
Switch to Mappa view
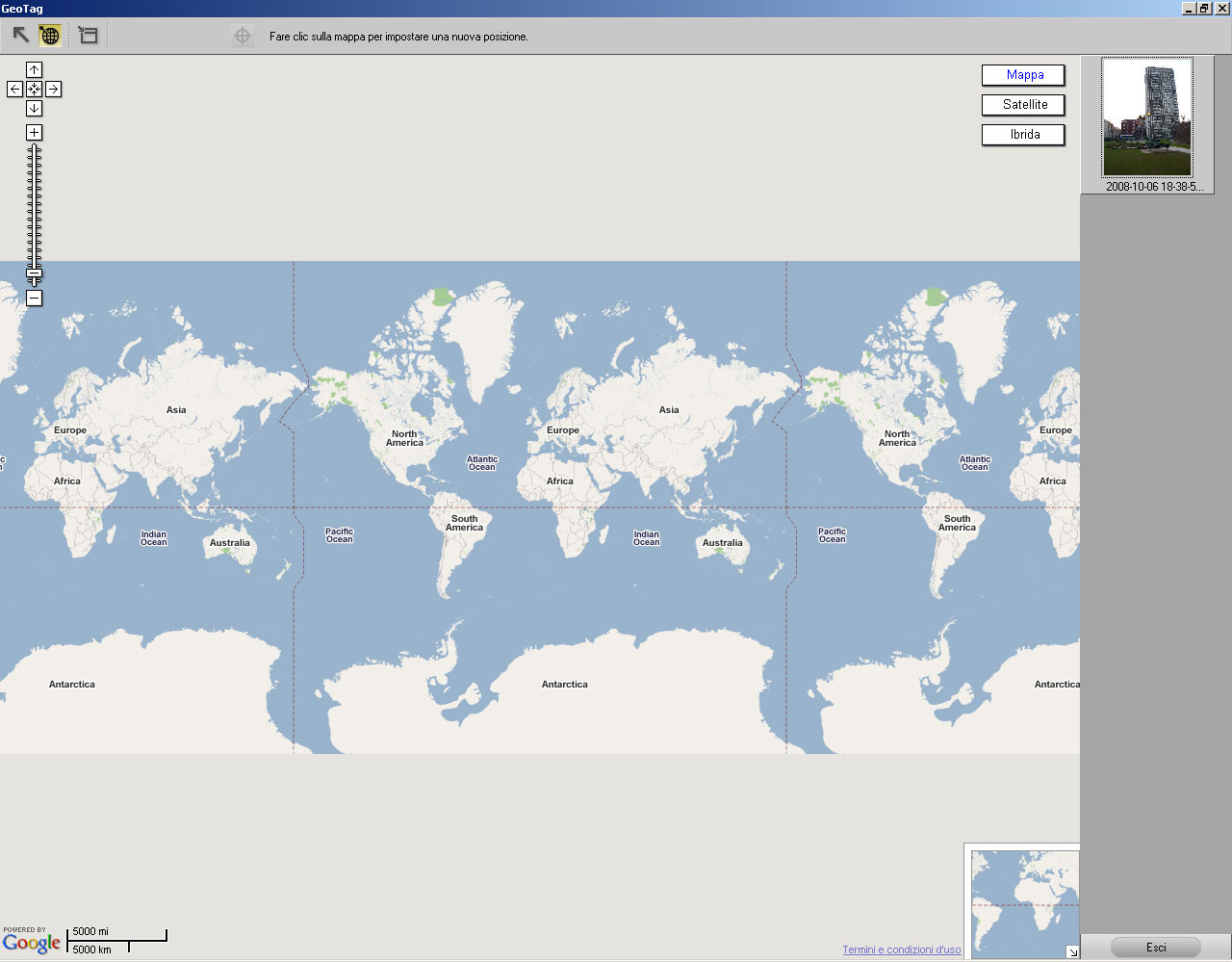[x=1023, y=75]
